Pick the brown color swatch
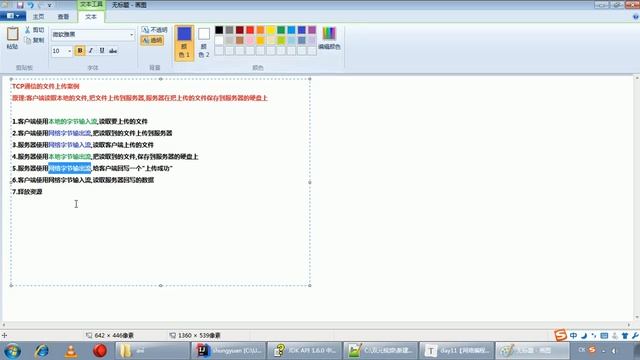Viewport: 640px width, 360px height. click(240, 40)
